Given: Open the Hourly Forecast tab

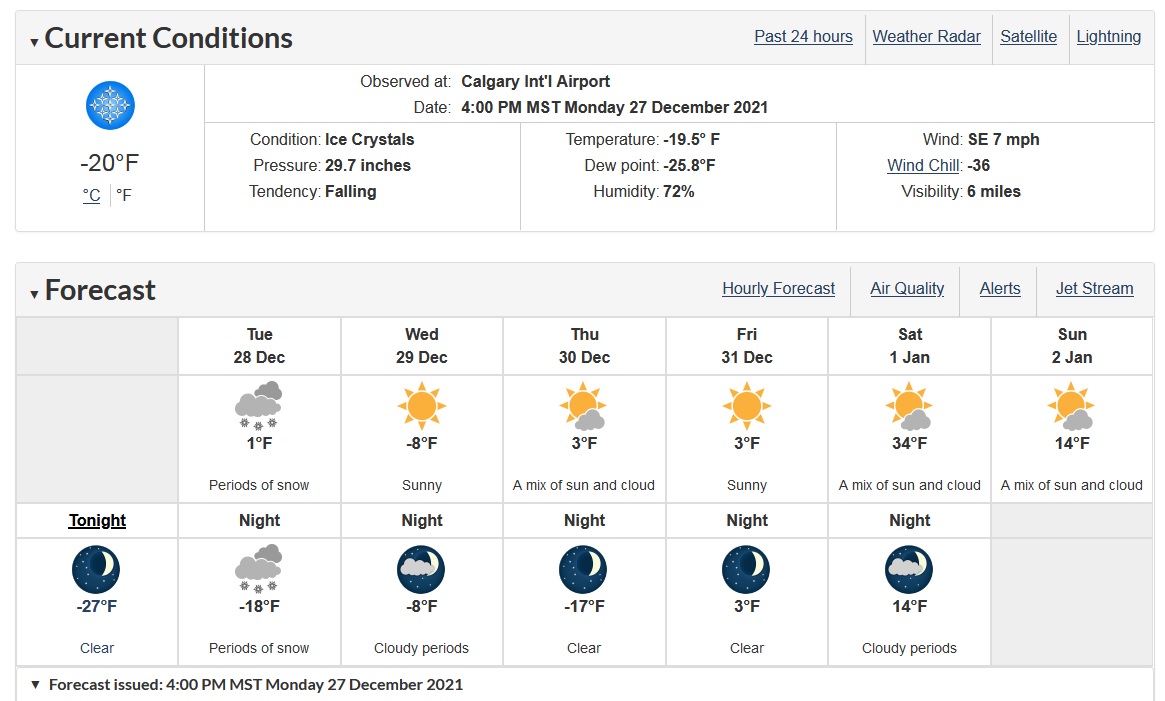Looking at the screenshot, I should 779,288.
